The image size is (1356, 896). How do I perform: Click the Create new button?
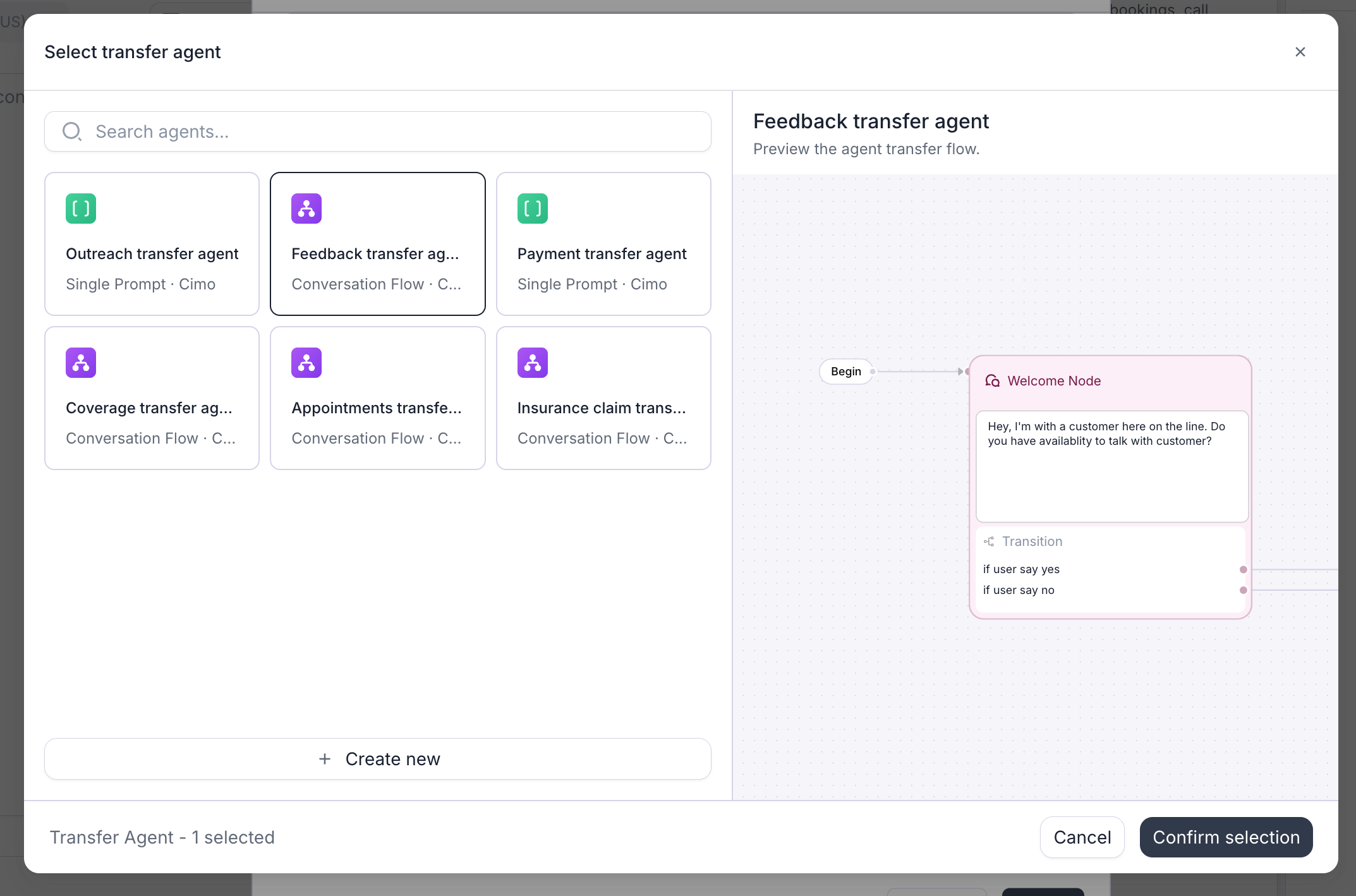click(x=378, y=759)
